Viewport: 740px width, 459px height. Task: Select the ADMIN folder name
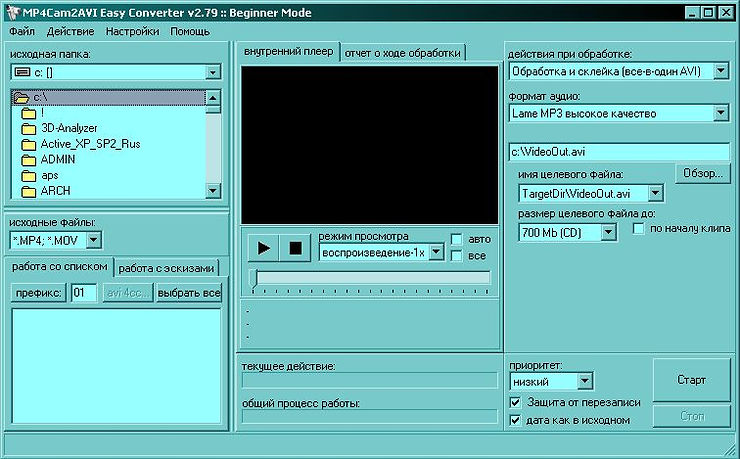point(58,159)
